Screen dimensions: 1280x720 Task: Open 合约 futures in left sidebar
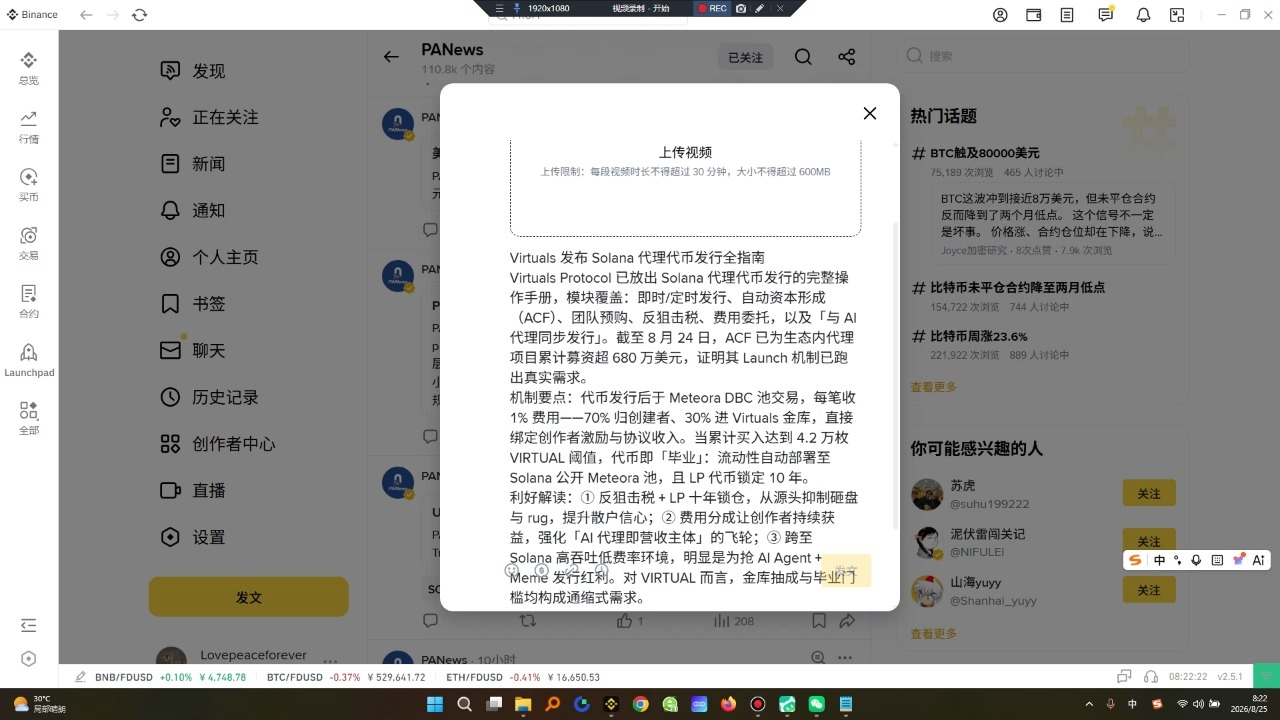click(x=28, y=302)
